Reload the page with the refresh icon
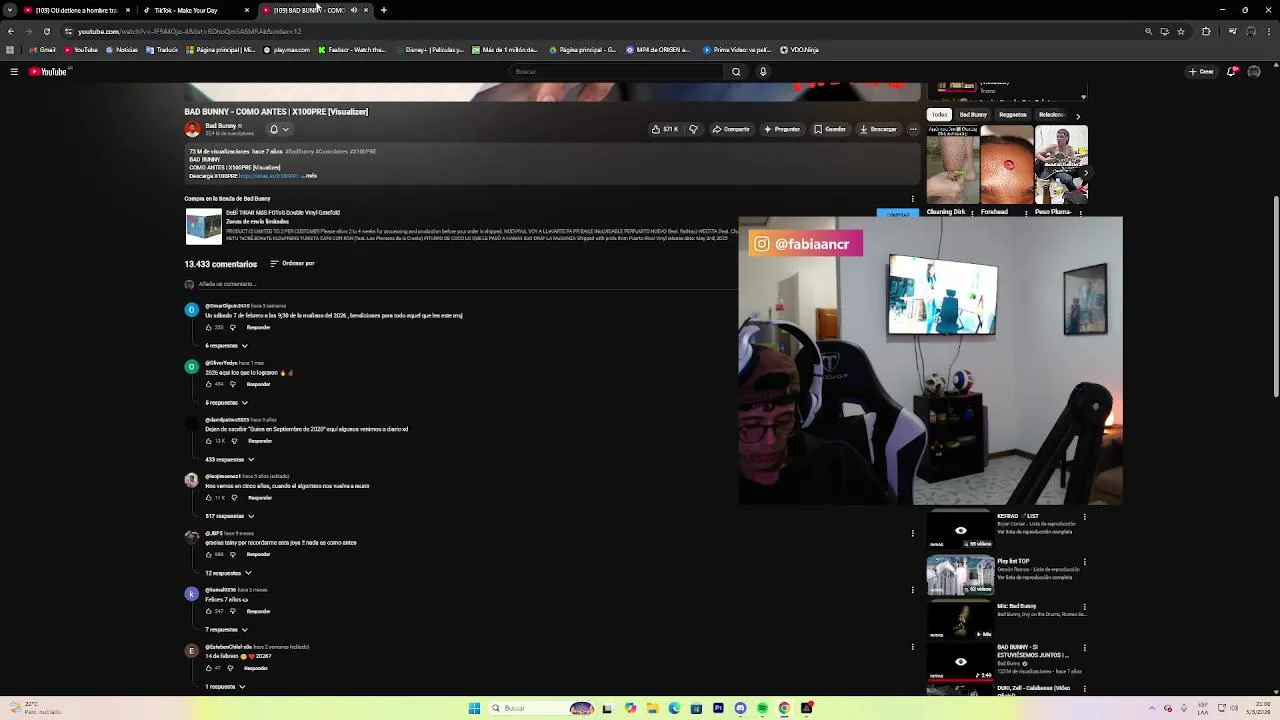1280x720 pixels. 46,31
